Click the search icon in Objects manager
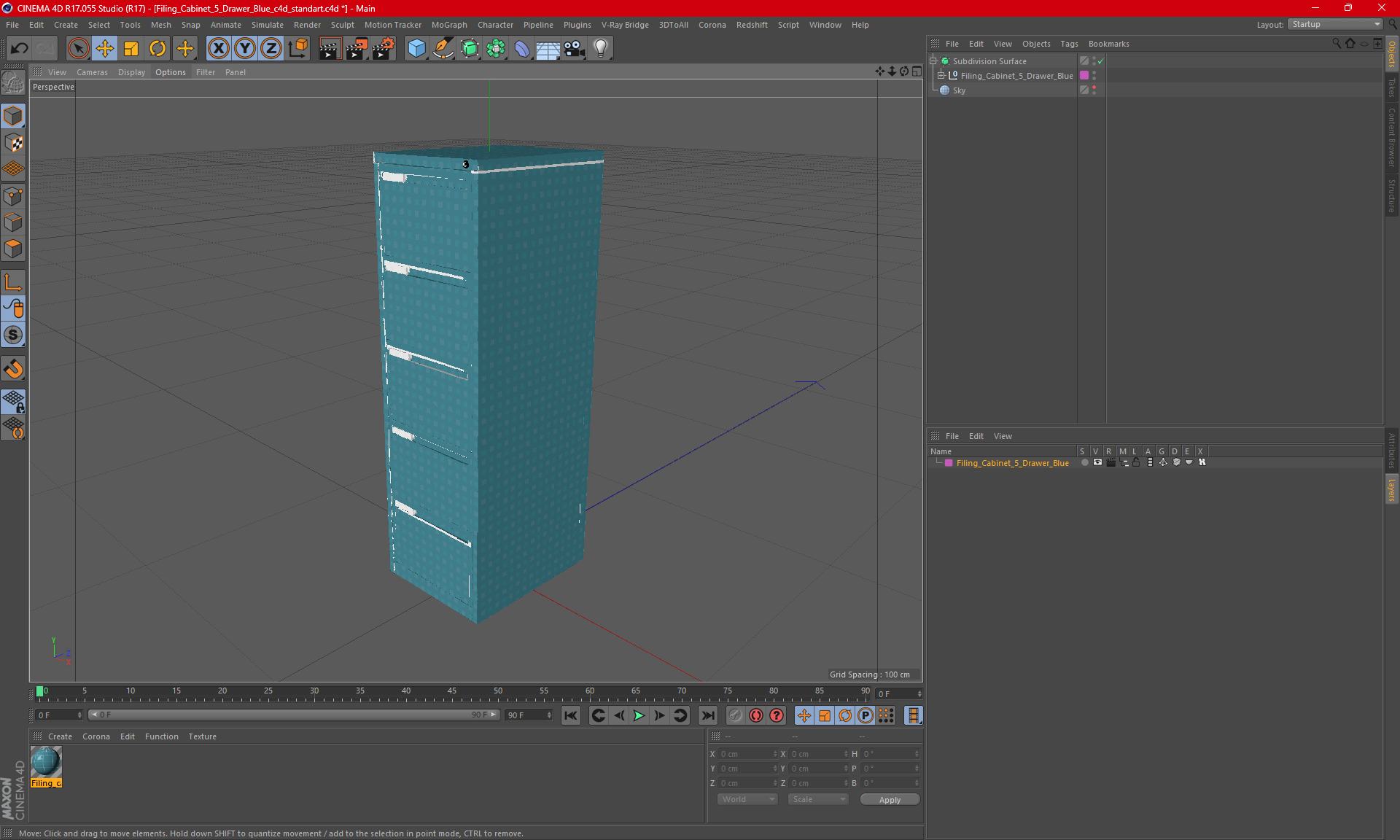The width and height of the screenshot is (1400, 840). pos(1337,44)
